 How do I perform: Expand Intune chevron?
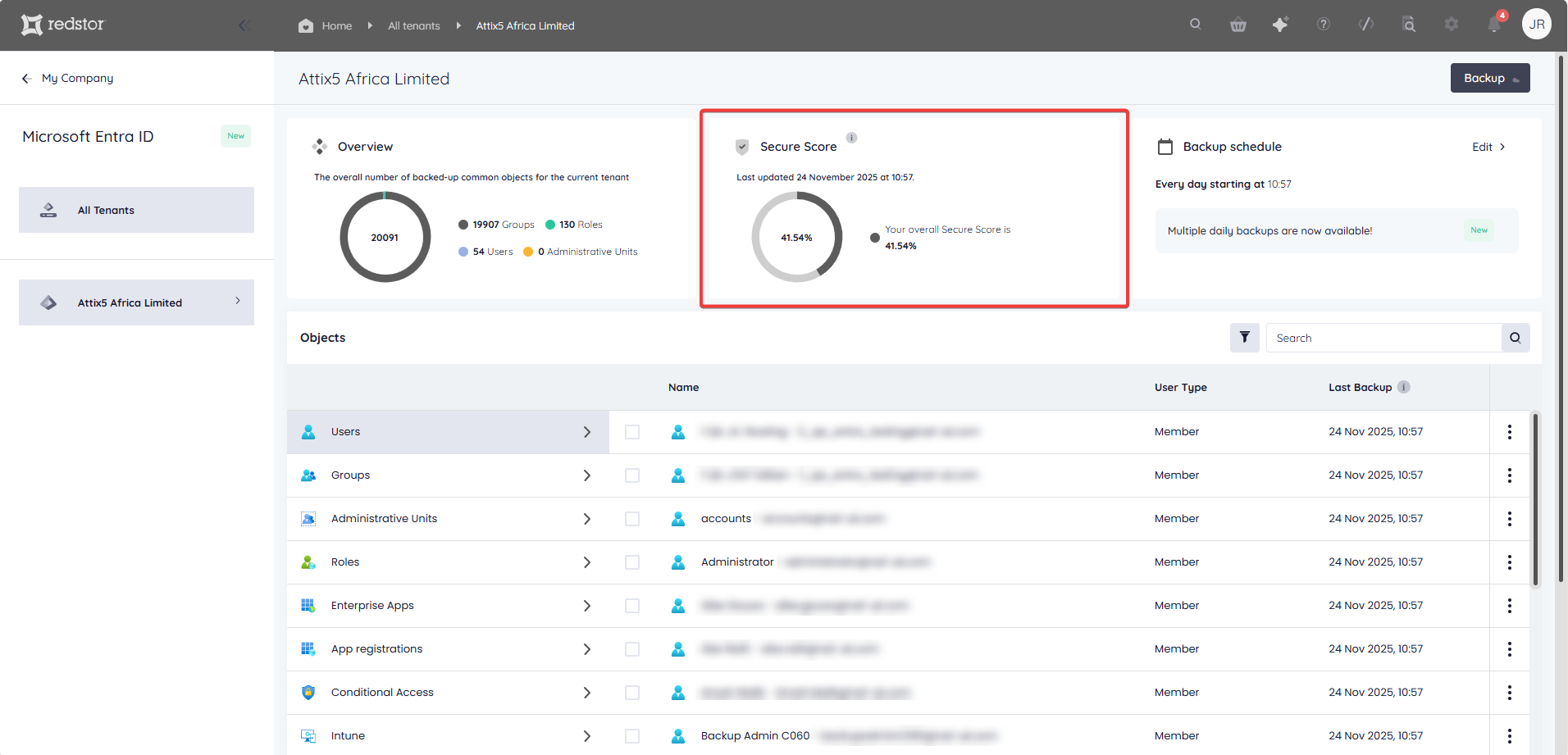587,736
